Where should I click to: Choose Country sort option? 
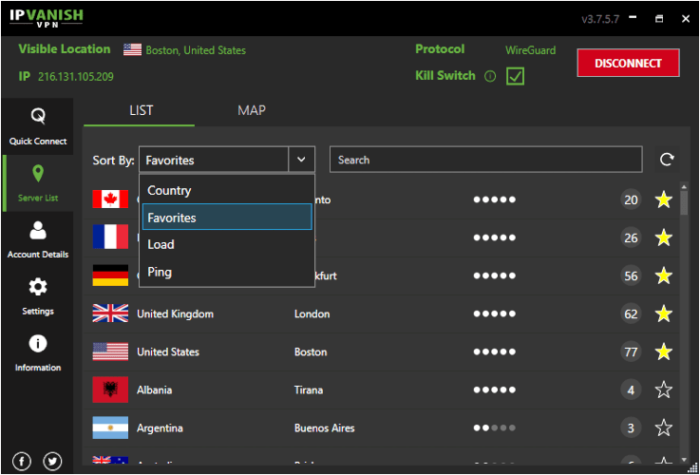coord(227,191)
